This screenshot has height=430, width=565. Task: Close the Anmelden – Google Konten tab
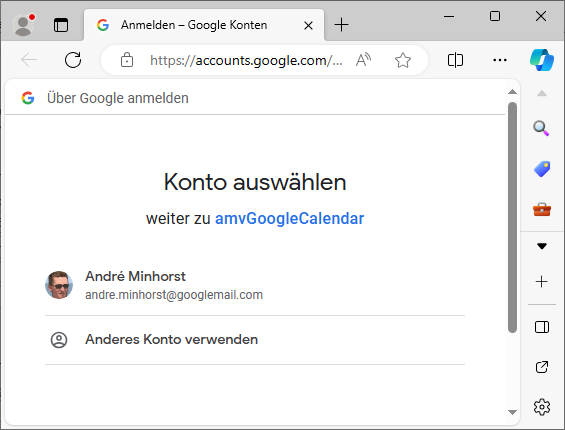pyautogui.click(x=308, y=25)
